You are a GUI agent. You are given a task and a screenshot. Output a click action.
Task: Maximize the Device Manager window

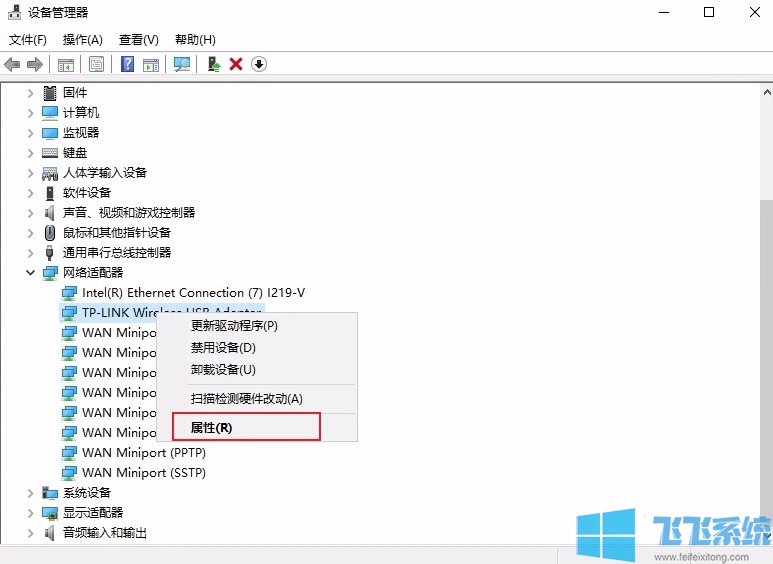tap(709, 12)
